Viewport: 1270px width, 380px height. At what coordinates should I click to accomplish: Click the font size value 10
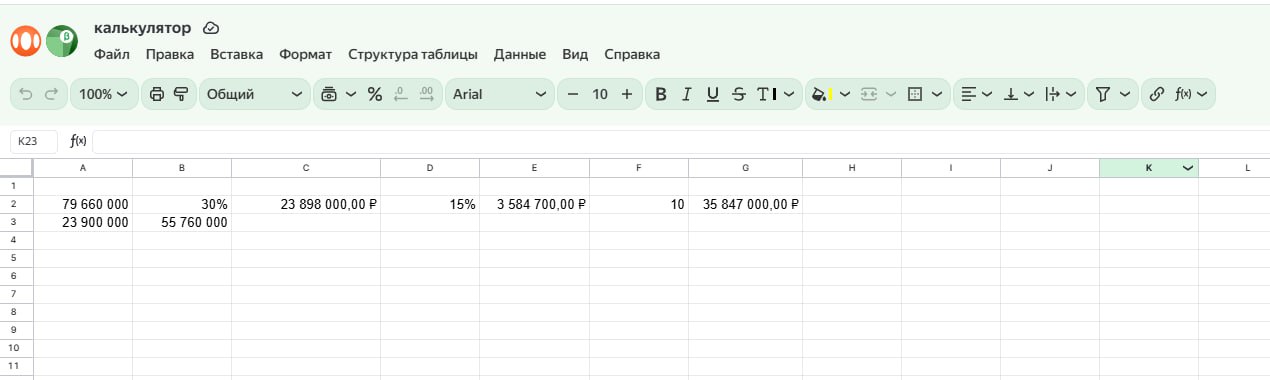tap(600, 94)
